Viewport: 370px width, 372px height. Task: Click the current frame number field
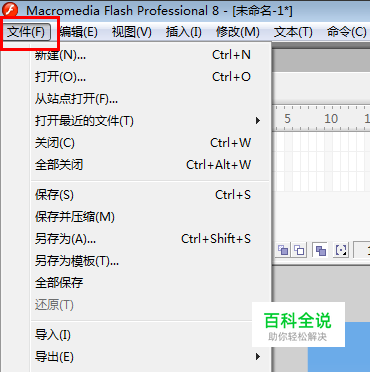(362, 250)
